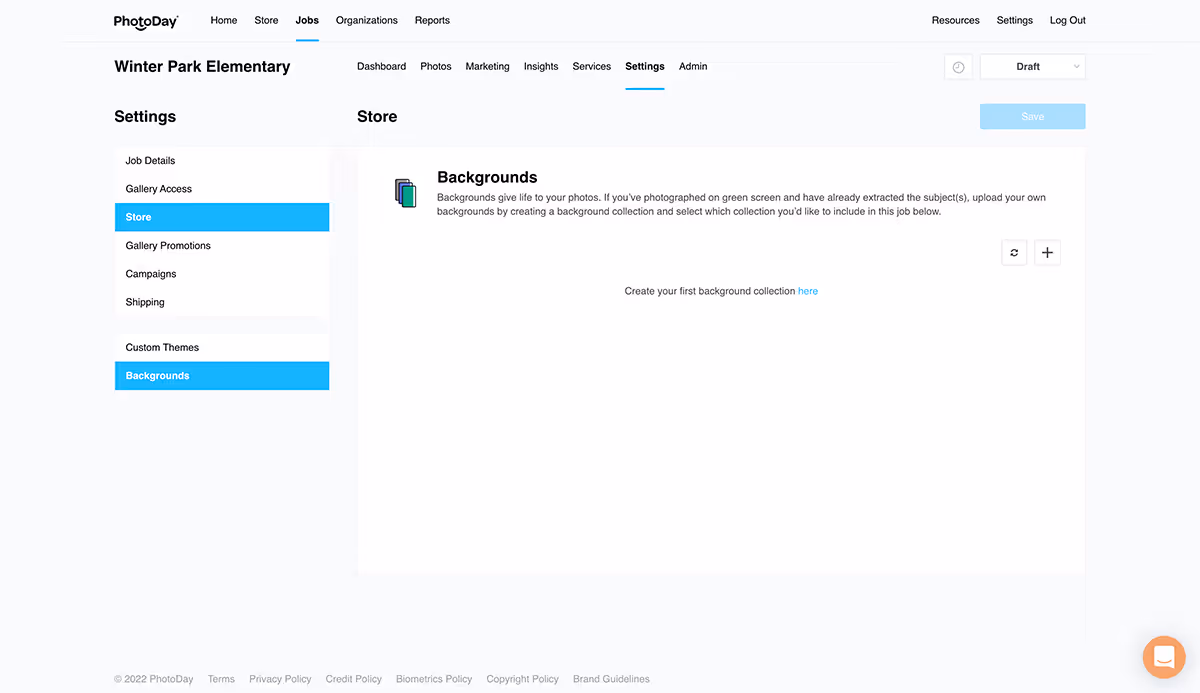This screenshot has height=693, width=1200.
Task: Click the '© 2022 PhotoDay' footer text
Action: (x=154, y=679)
